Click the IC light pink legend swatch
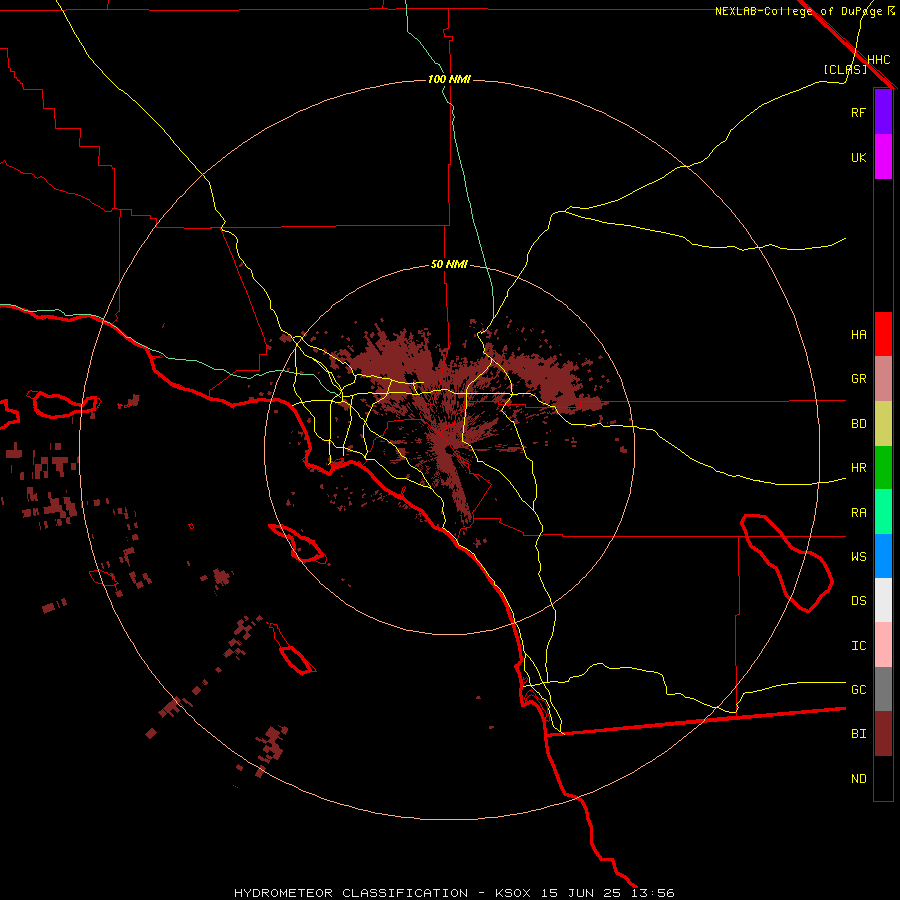 883,645
